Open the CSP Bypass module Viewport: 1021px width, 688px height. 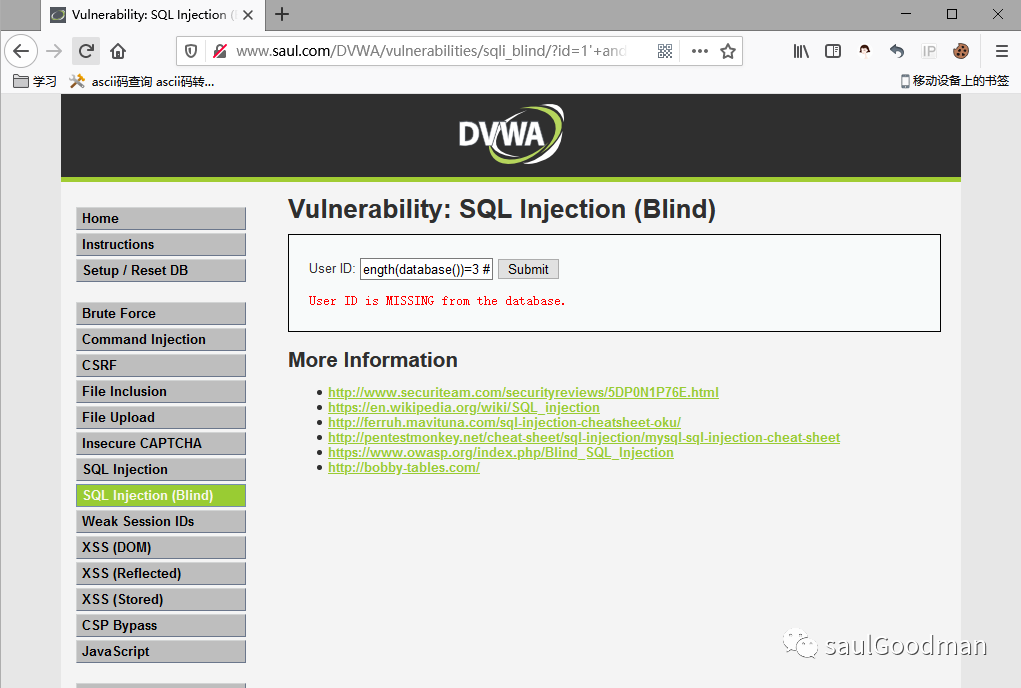click(161, 626)
